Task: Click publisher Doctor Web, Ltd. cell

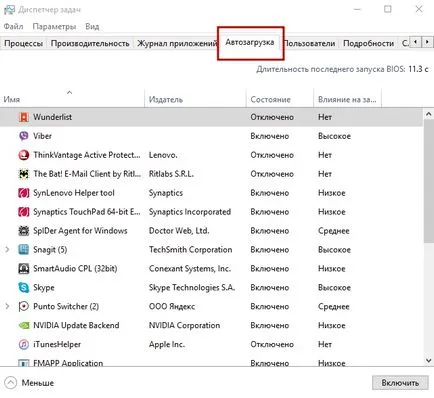Action: coord(179,231)
